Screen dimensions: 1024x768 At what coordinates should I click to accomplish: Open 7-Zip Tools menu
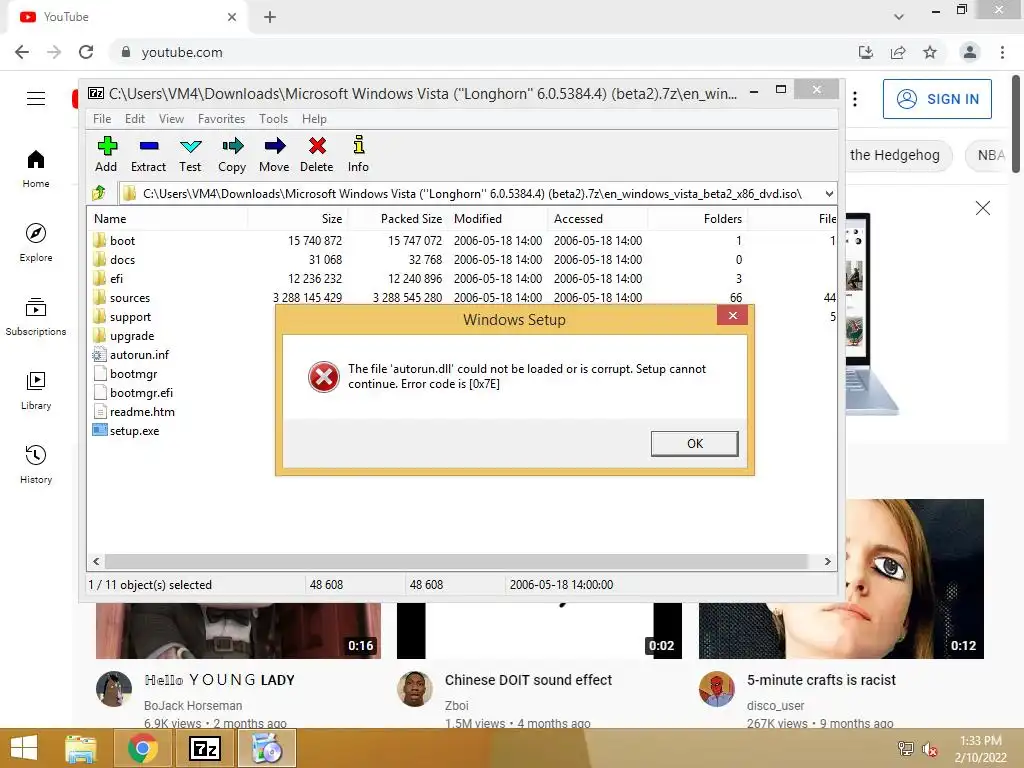click(x=273, y=119)
